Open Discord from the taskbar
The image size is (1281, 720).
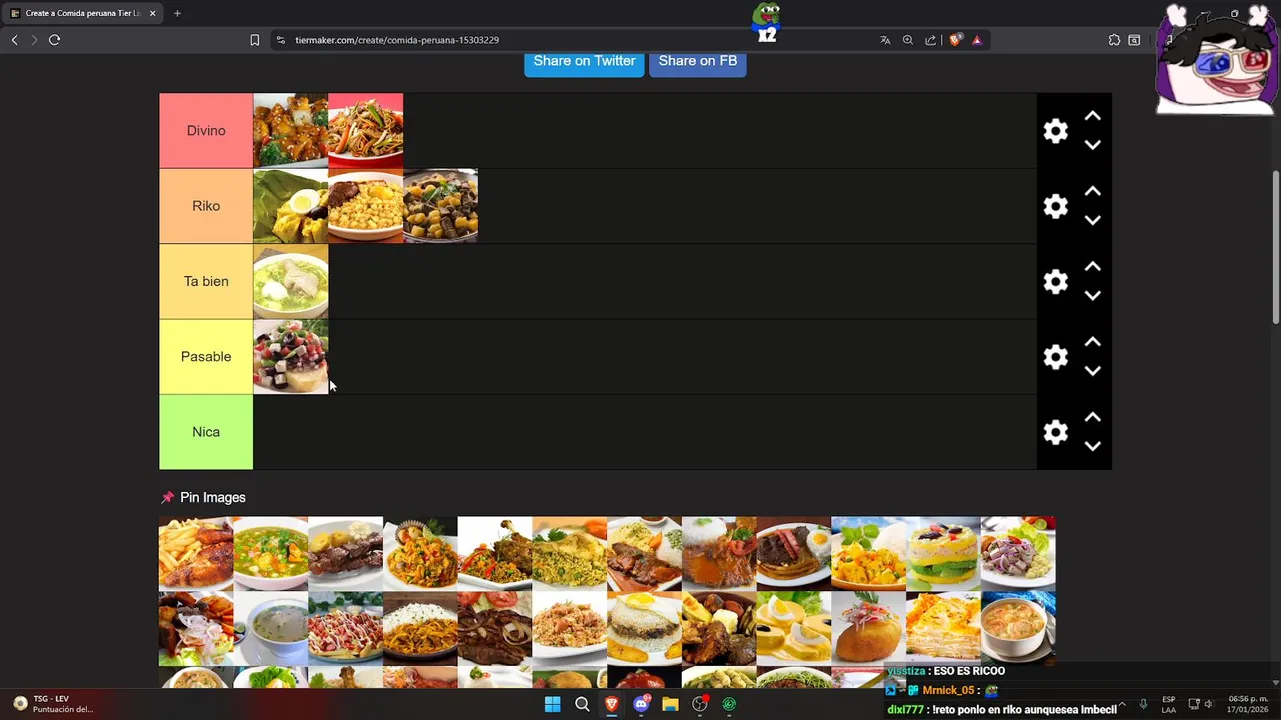click(x=641, y=704)
